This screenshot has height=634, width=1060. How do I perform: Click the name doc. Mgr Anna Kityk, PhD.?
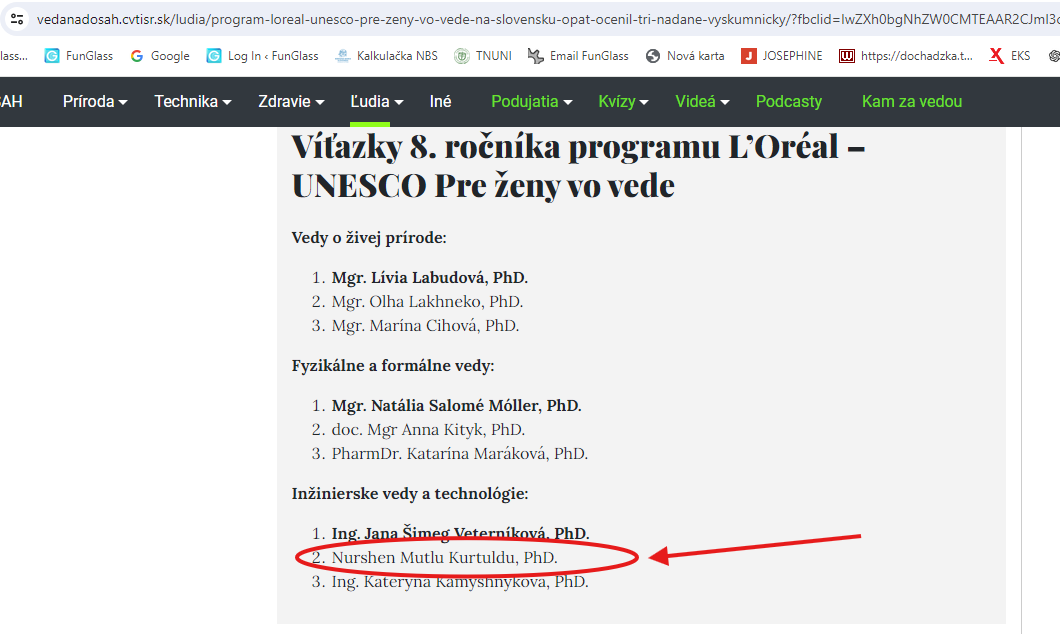(428, 430)
